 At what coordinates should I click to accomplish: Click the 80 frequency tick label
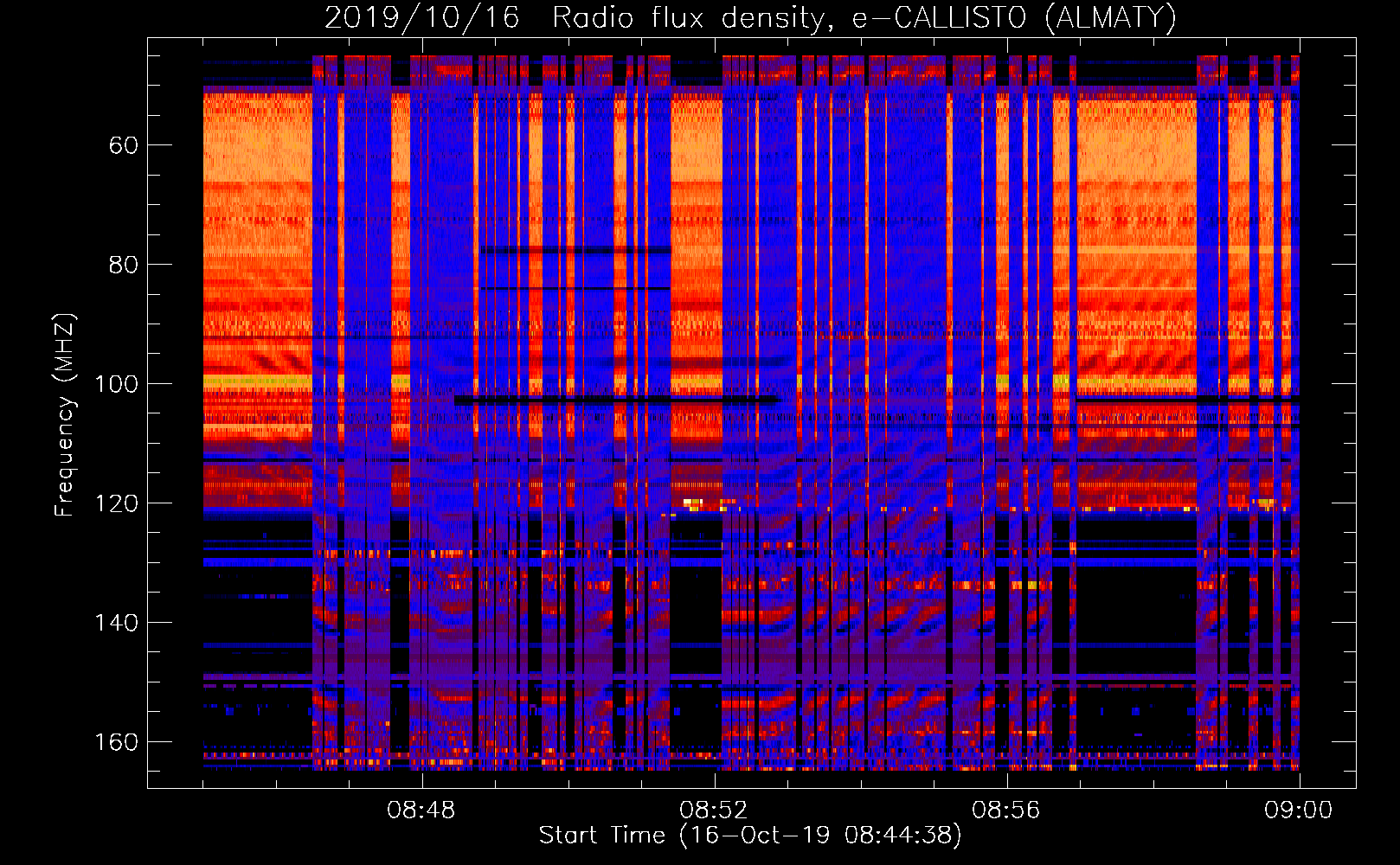[x=124, y=265]
